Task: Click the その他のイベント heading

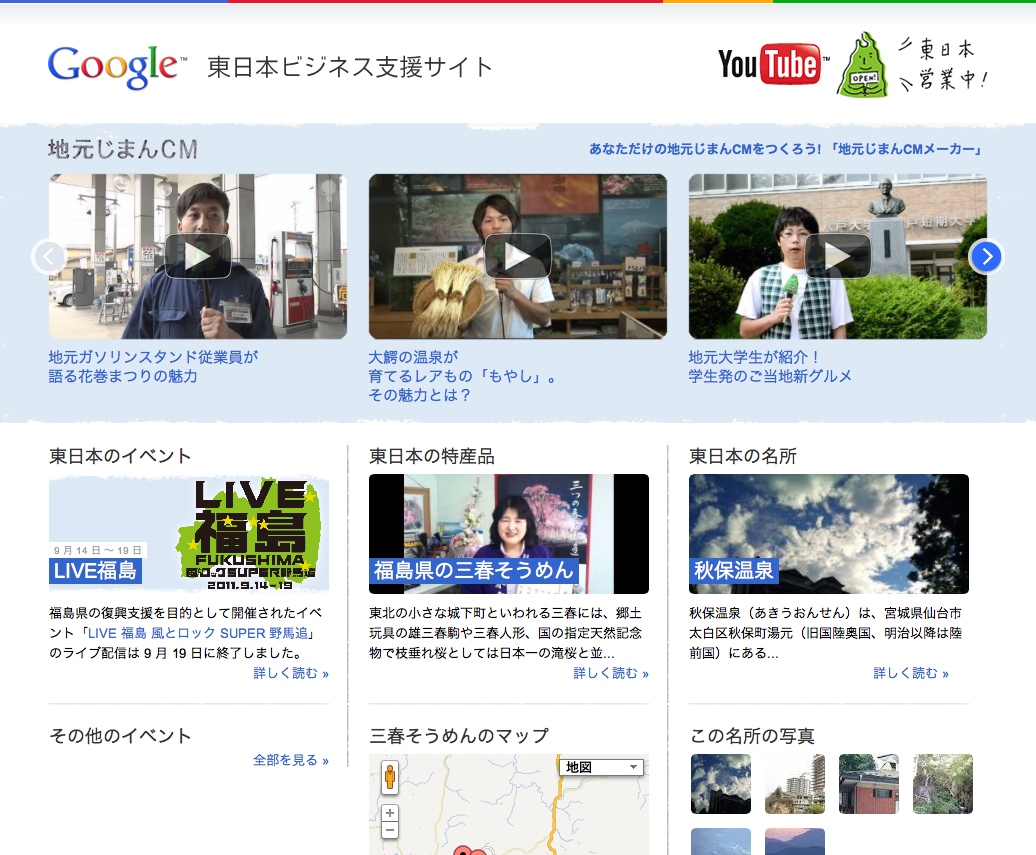Action: coord(120,735)
